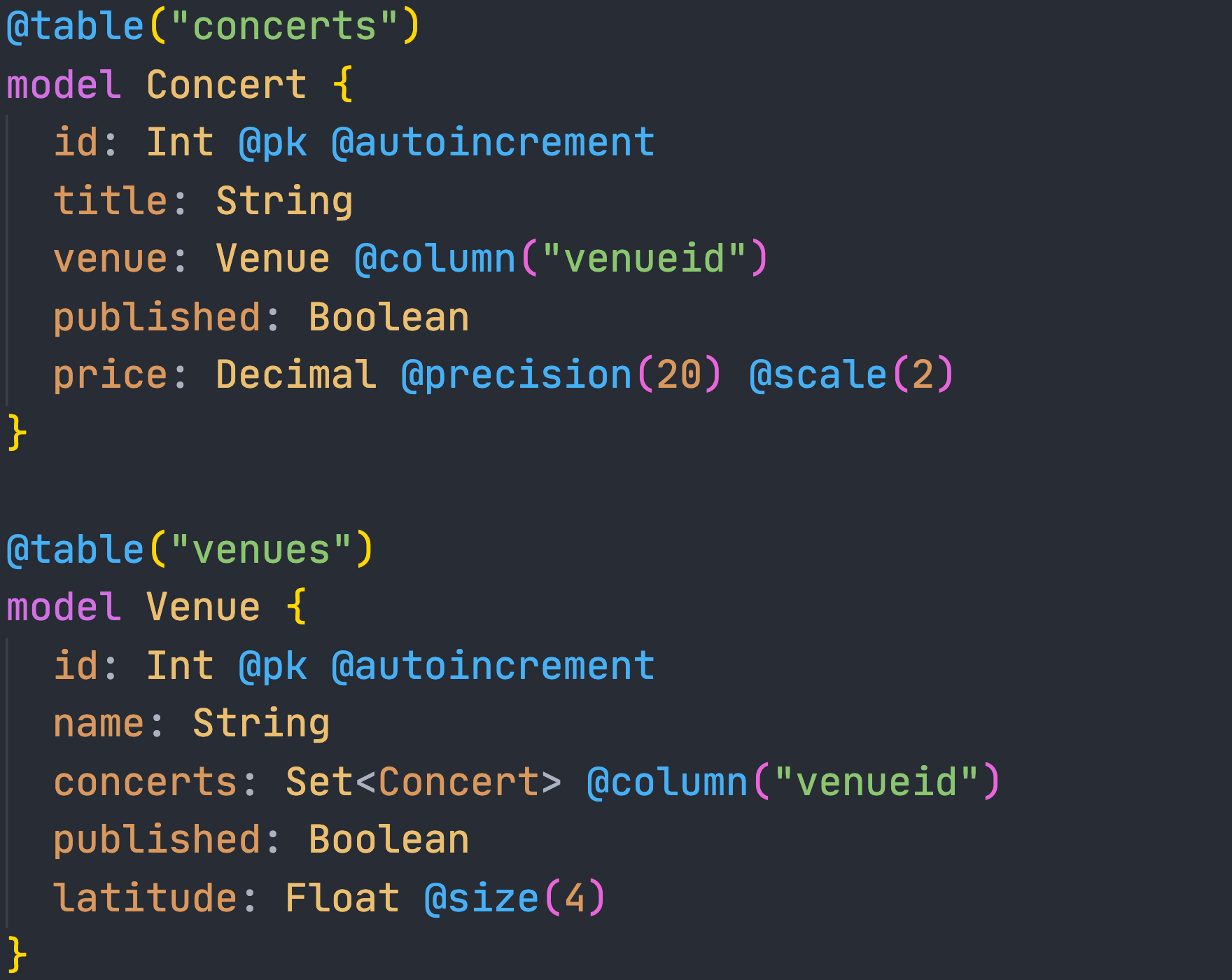Click Concert inside the Set generic type
This screenshot has width=1232, height=980.
(458, 782)
